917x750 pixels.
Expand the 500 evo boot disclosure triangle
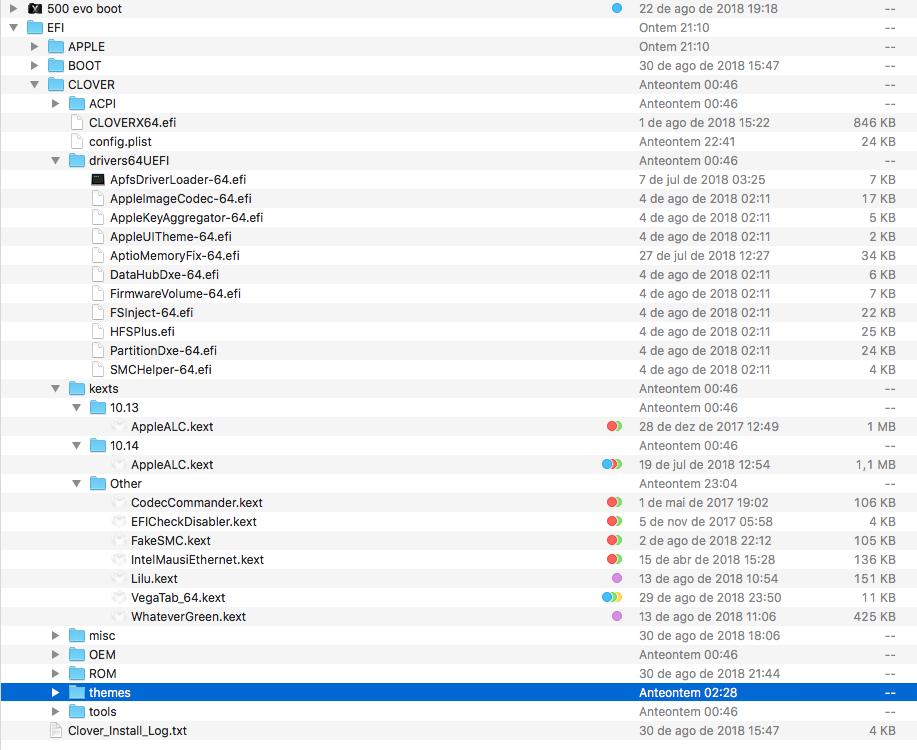[x=13, y=9]
